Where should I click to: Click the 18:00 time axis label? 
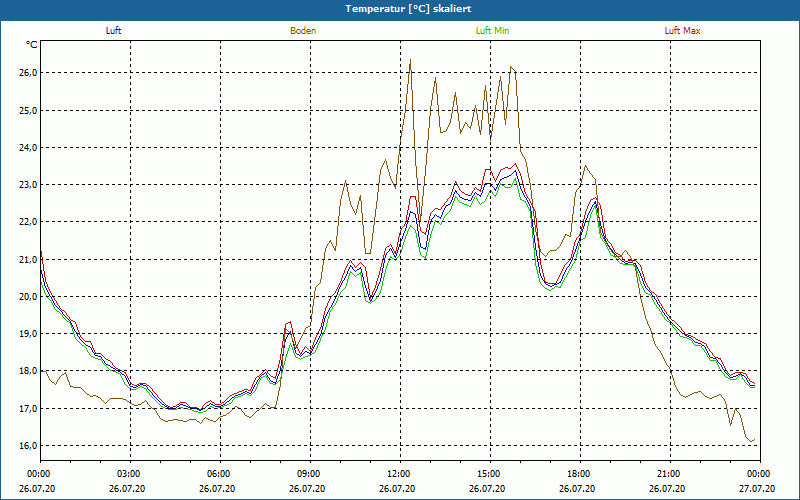(580, 474)
